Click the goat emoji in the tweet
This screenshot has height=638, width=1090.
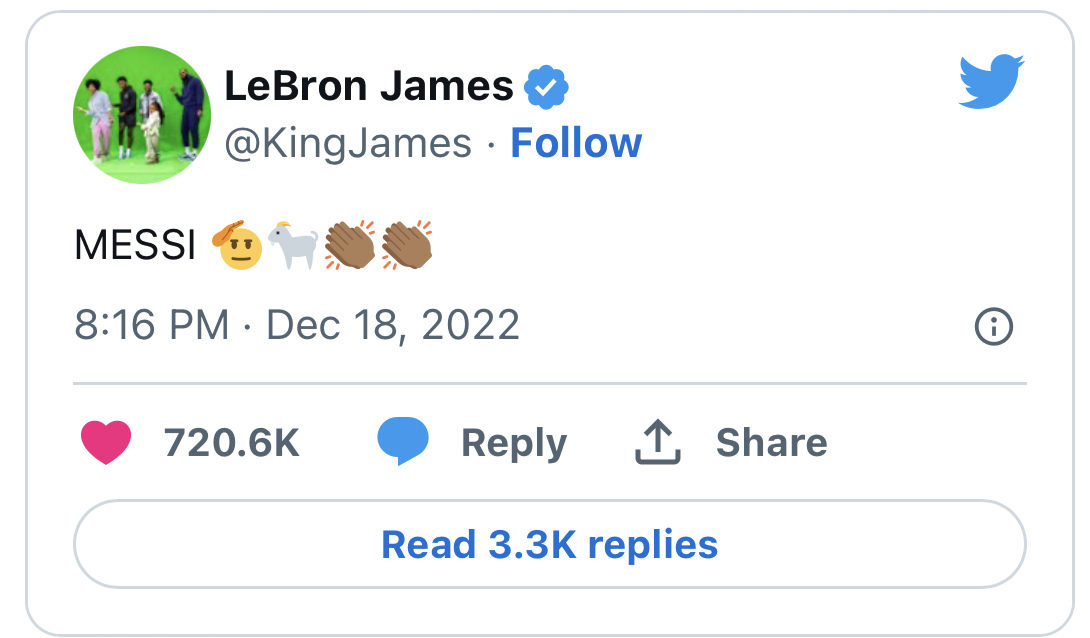click(293, 245)
